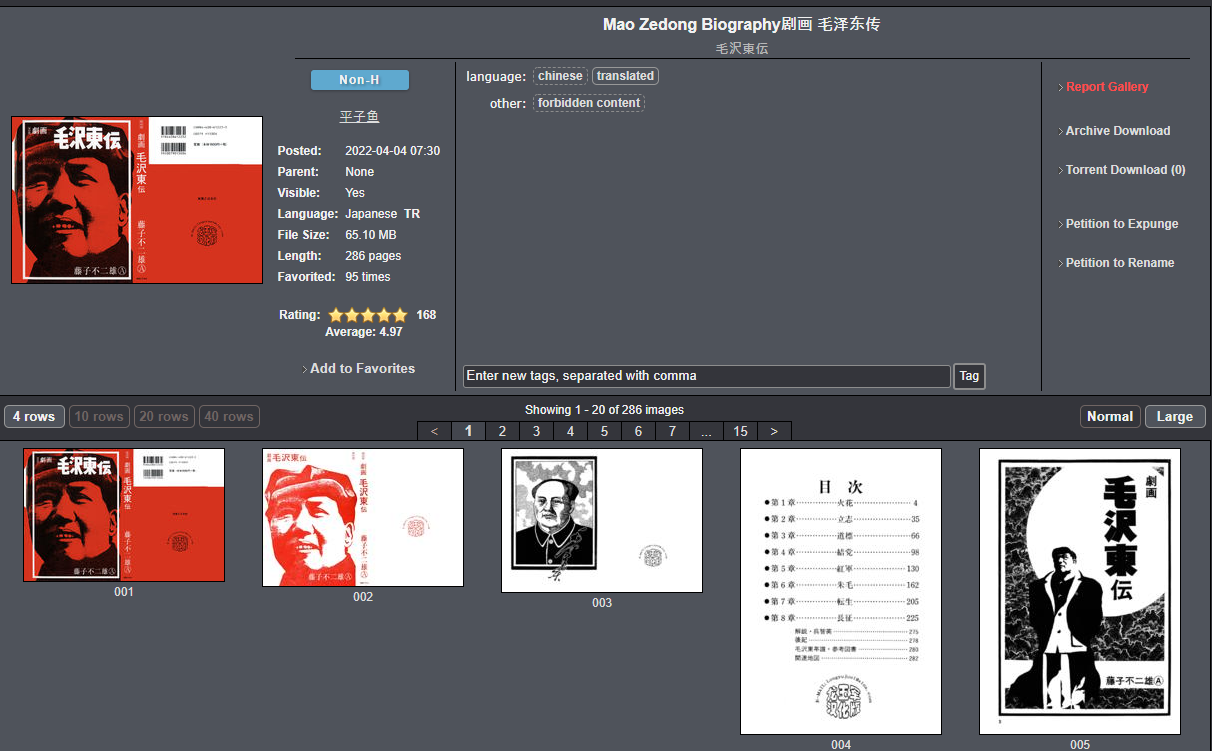Viewport: 1212px width, 751px height.
Task: Rate with the fourth star
Action: [x=385, y=315]
